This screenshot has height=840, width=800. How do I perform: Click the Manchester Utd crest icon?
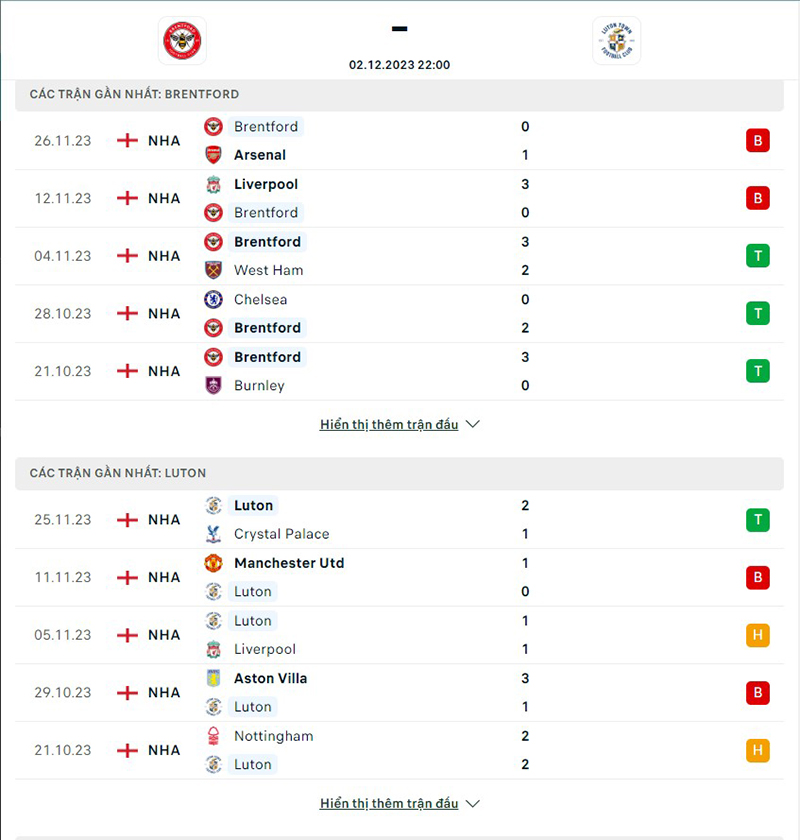tap(215, 563)
